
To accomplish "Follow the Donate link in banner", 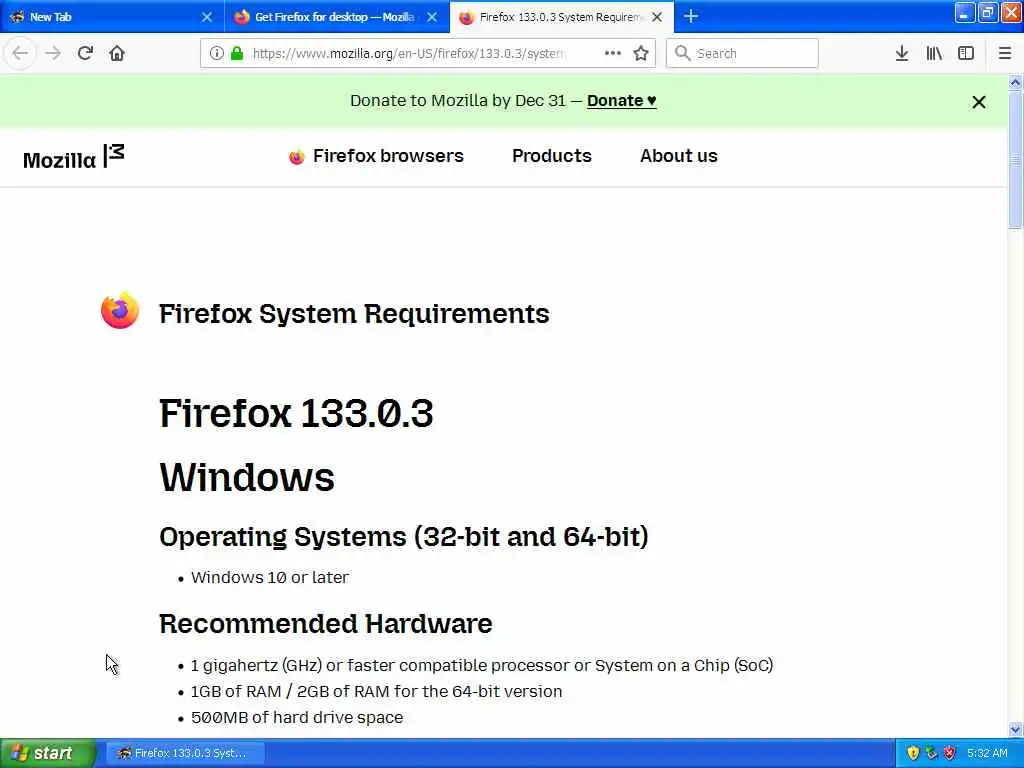I will tap(621, 101).
